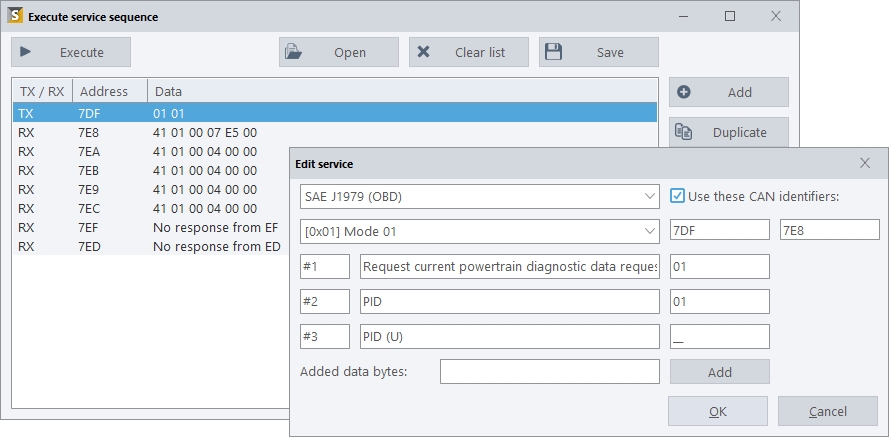This screenshot has width=889, height=437.
Task: Click the Clear list X icon
Action: [424, 52]
